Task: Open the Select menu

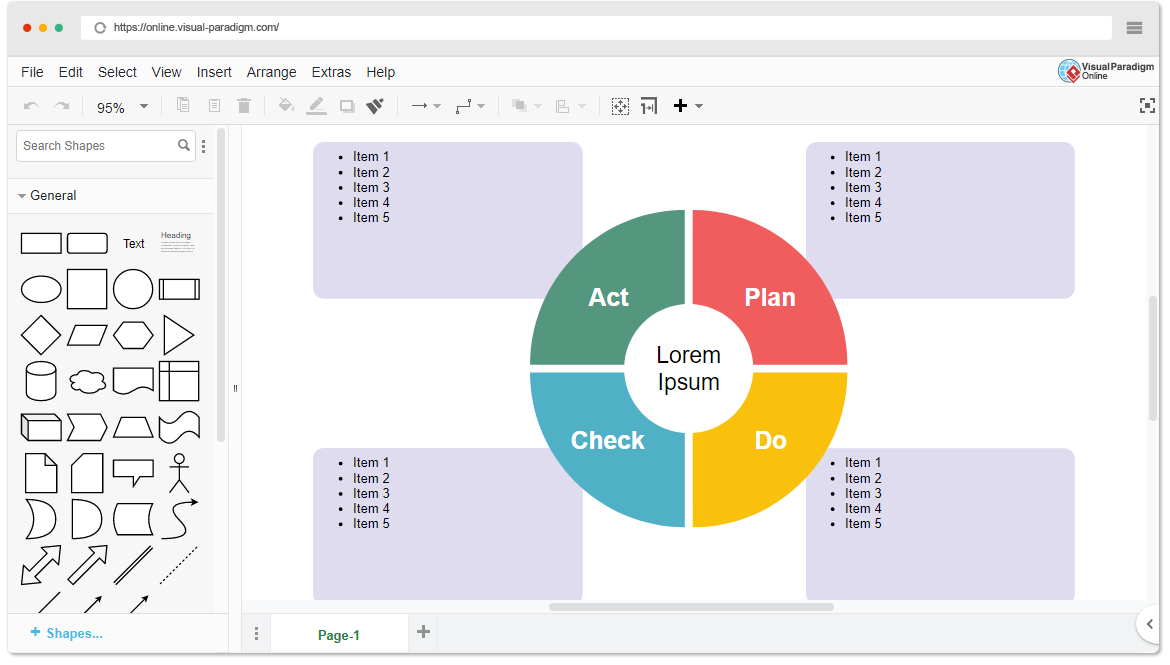Action: coord(117,72)
